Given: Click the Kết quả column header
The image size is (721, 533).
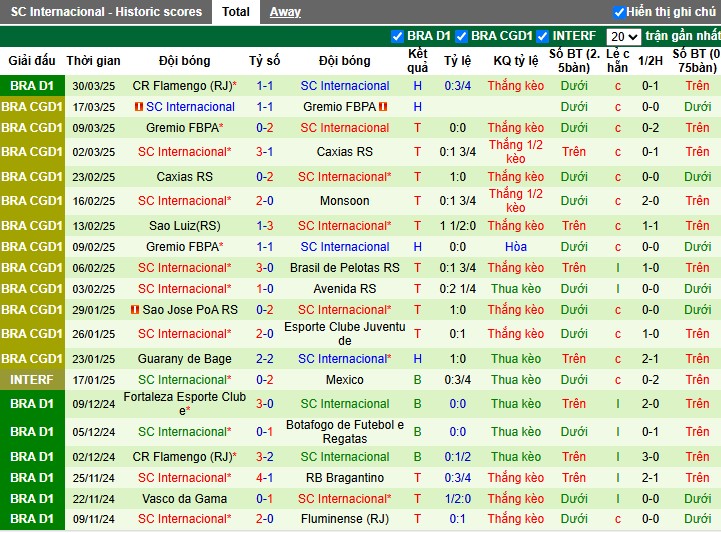Looking at the screenshot, I should (x=418, y=61).
